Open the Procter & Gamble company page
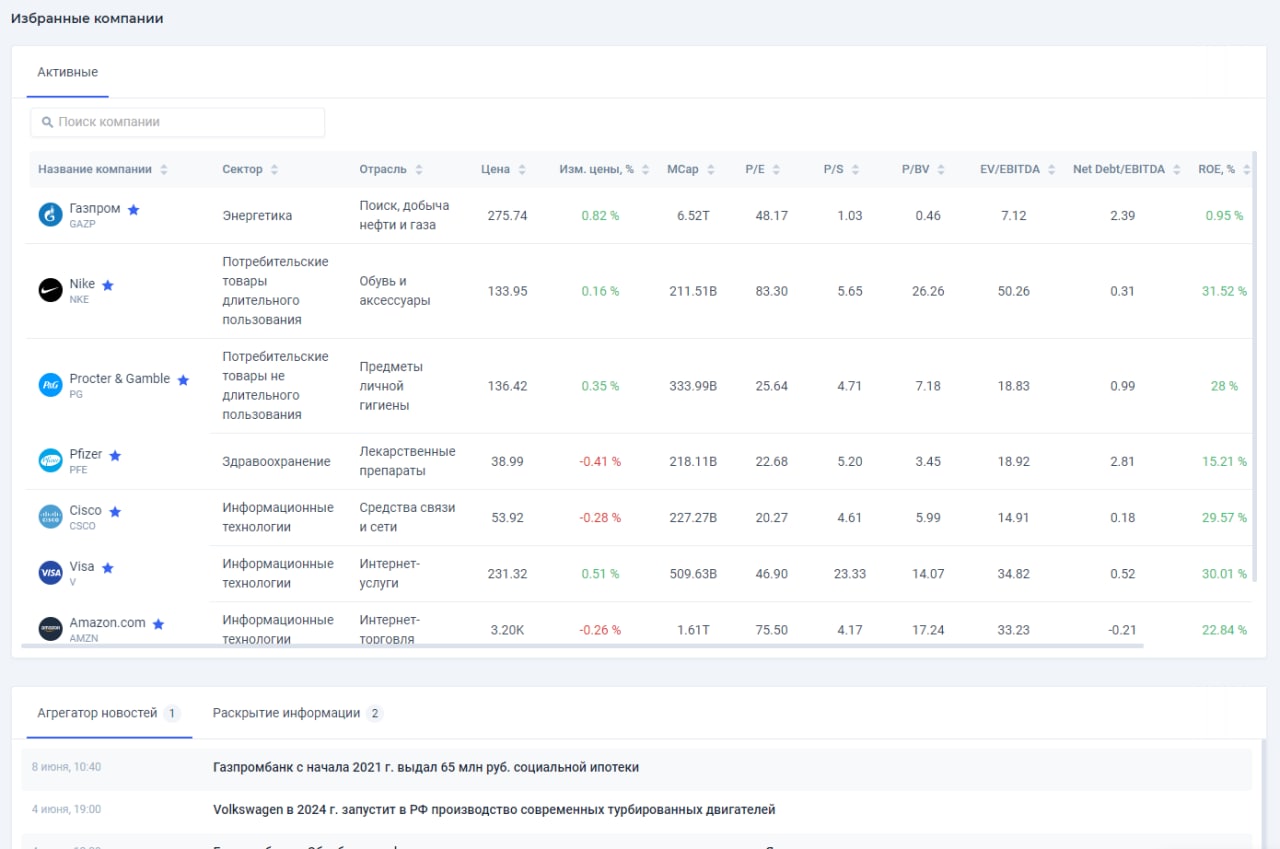 (x=120, y=379)
